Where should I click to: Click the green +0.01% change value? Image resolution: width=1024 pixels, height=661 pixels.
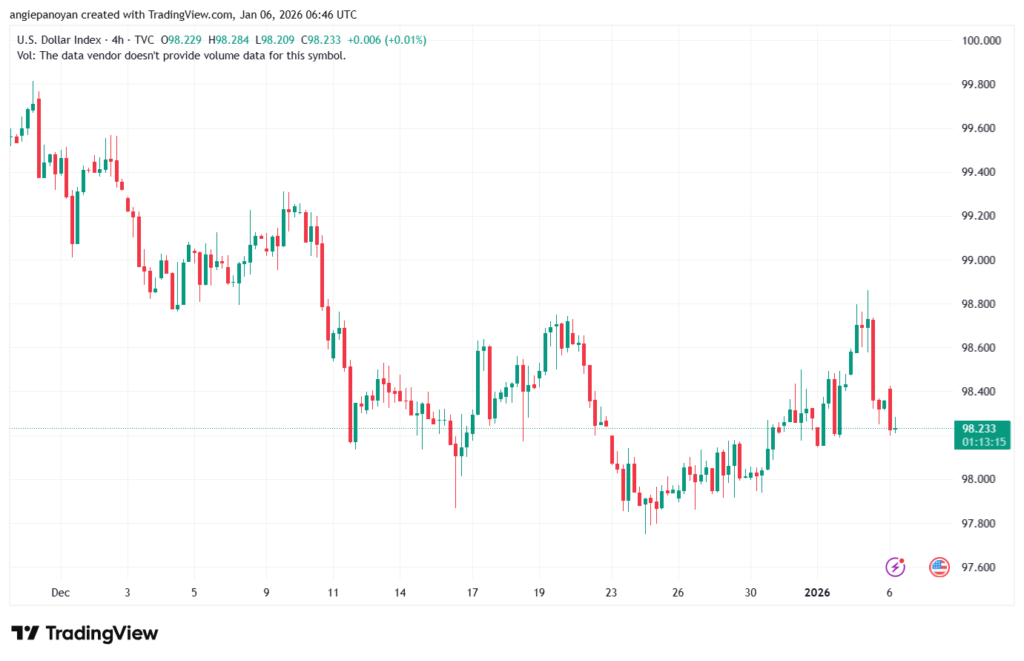(406, 40)
